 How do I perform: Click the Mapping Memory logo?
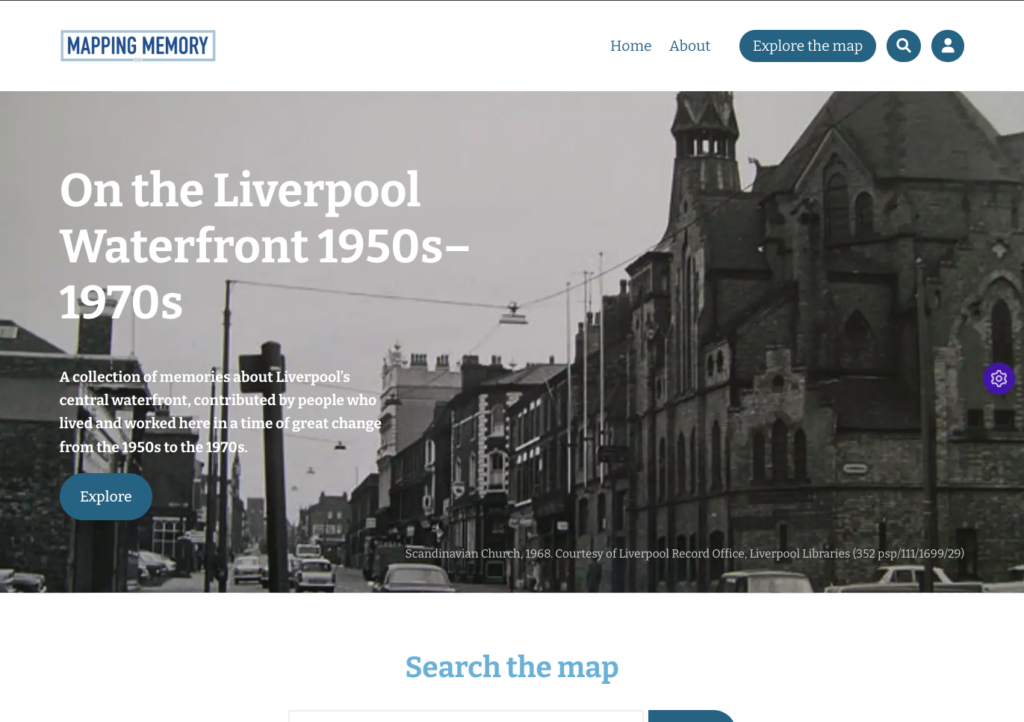pos(138,46)
